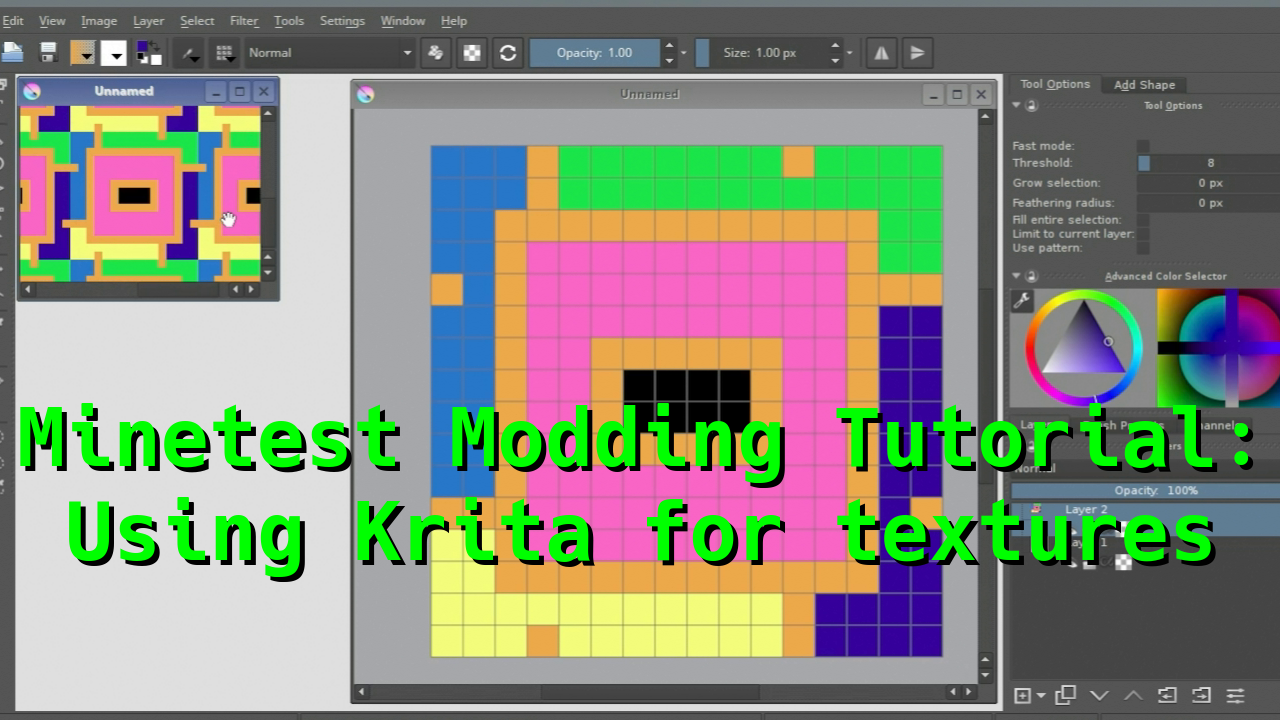Open the Edit brush settings icon
Image resolution: width=1280 pixels, height=720 pixels.
[188, 53]
